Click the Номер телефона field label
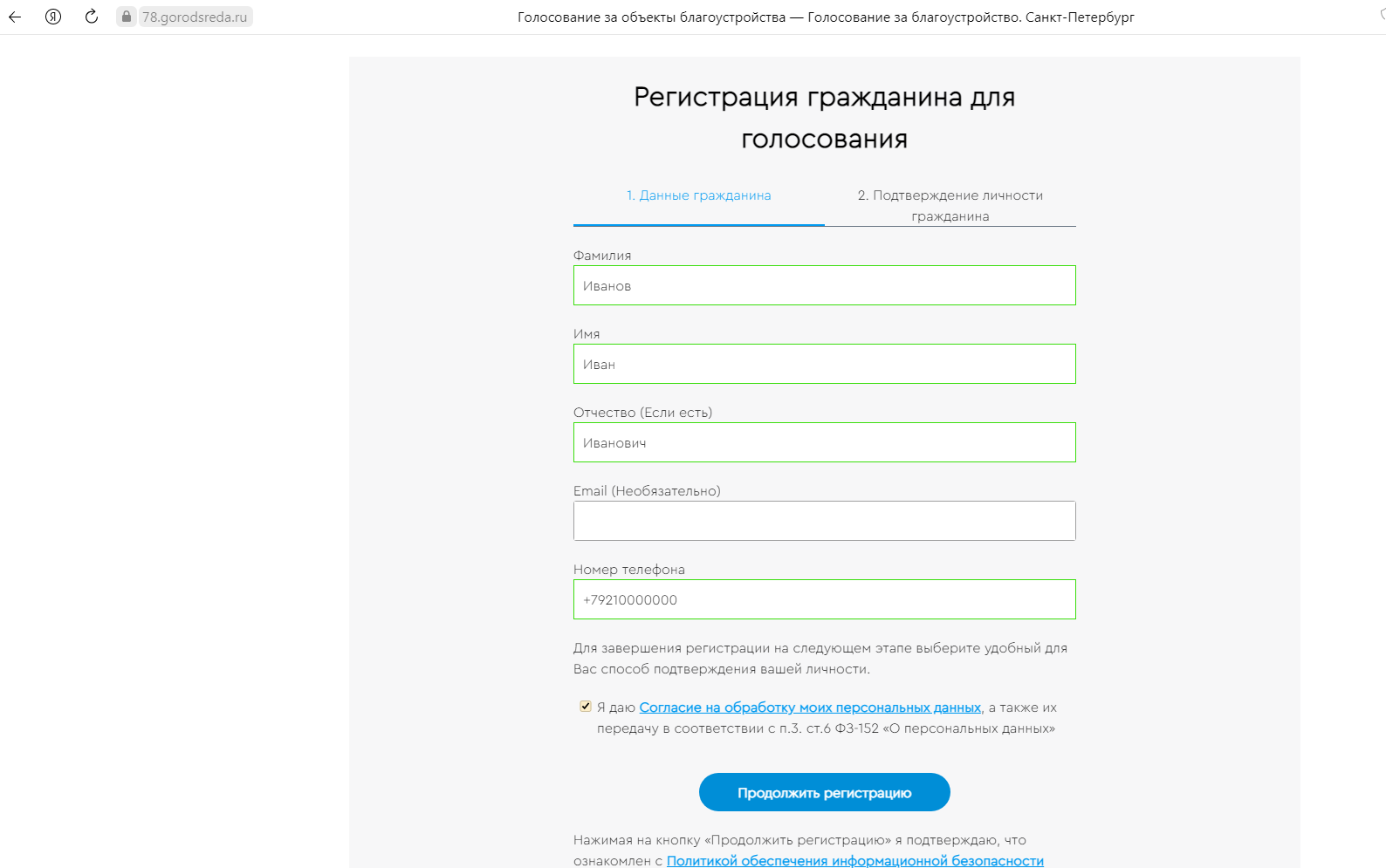This screenshot has width=1386, height=868. pos(629,570)
